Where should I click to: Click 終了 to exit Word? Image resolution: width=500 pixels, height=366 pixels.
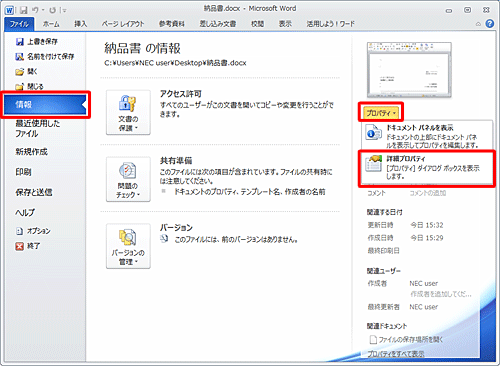pos(28,246)
